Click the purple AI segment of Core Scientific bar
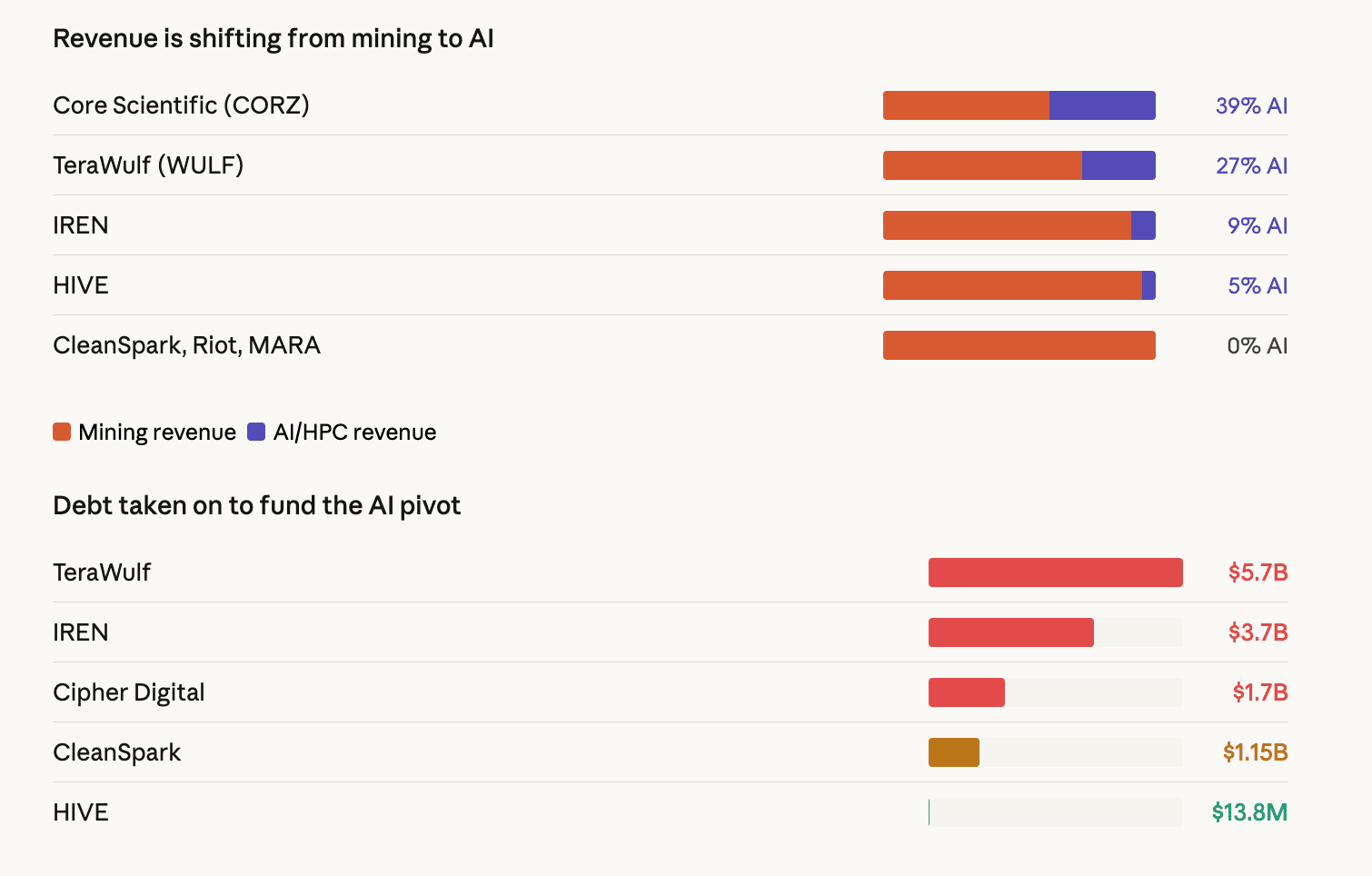Image resolution: width=1372 pixels, height=876 pixels. [x=1102, y=105]
